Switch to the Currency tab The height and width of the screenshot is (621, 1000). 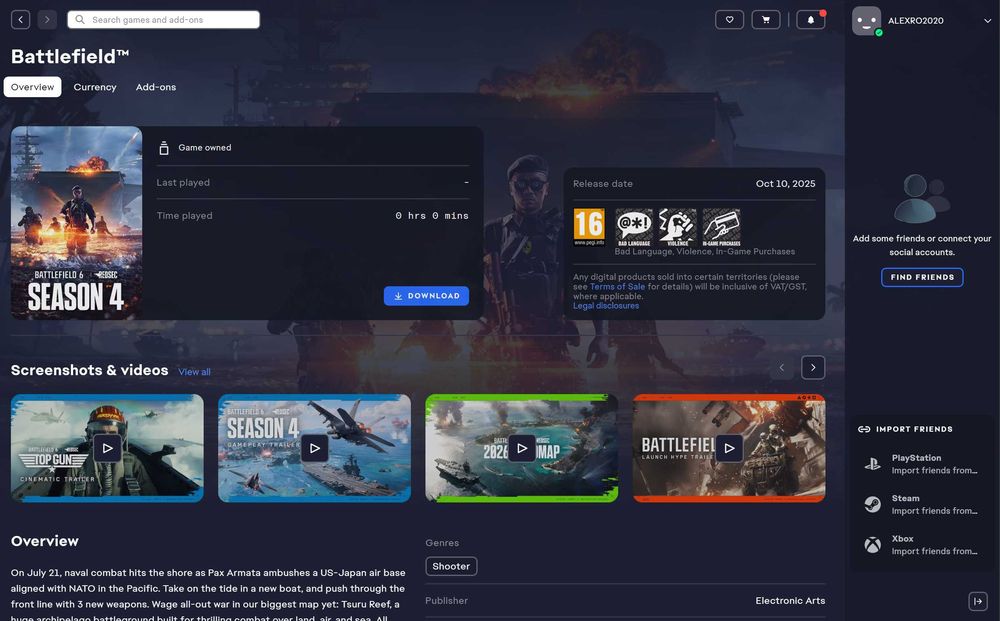click(95, 87)
